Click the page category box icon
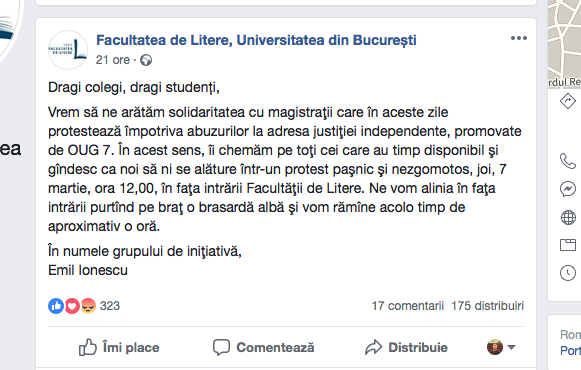Viewport: 581px width, 370px height. [568, 245]
